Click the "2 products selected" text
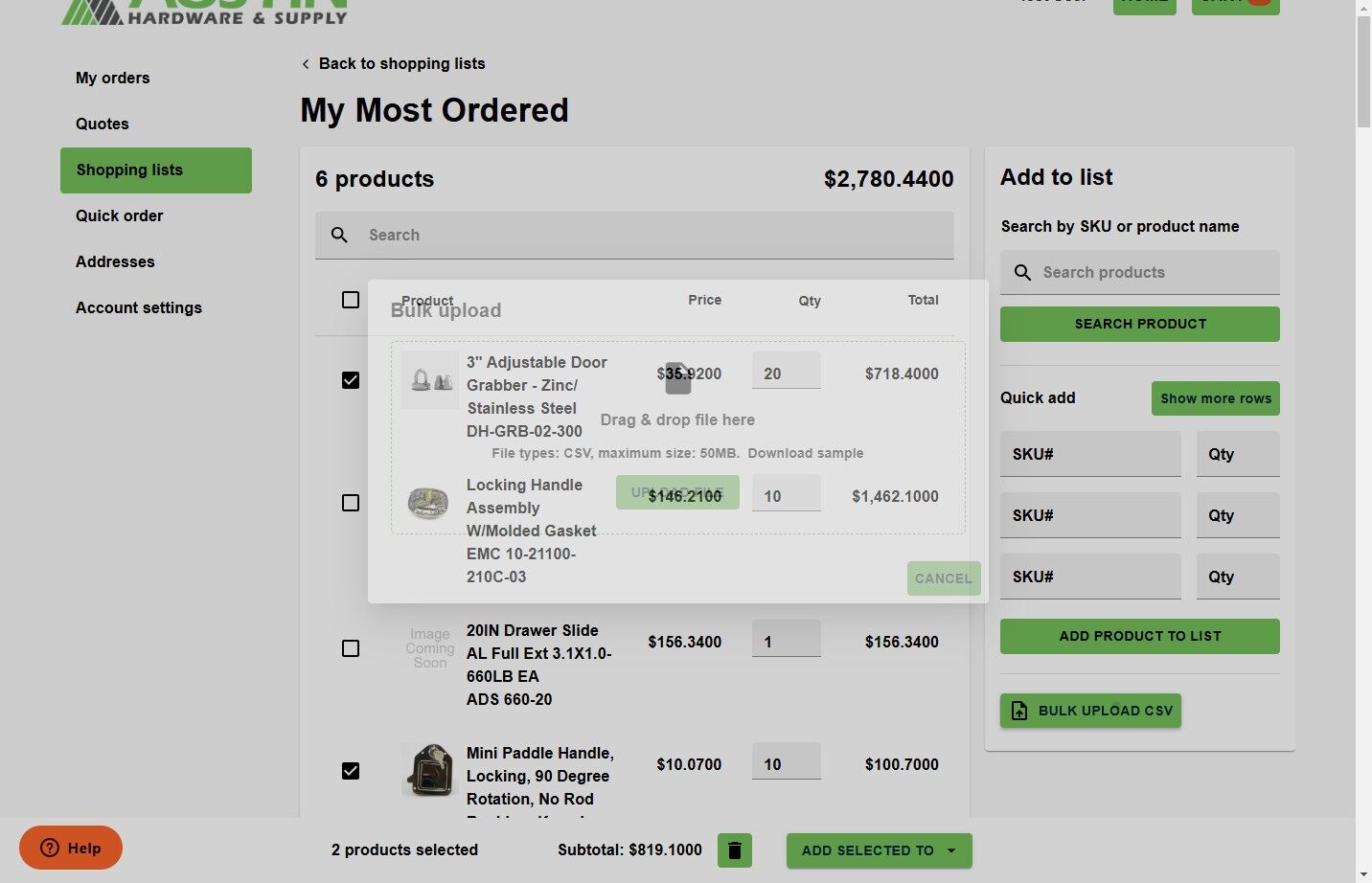The image size is (1372, 883). (404, 850)
